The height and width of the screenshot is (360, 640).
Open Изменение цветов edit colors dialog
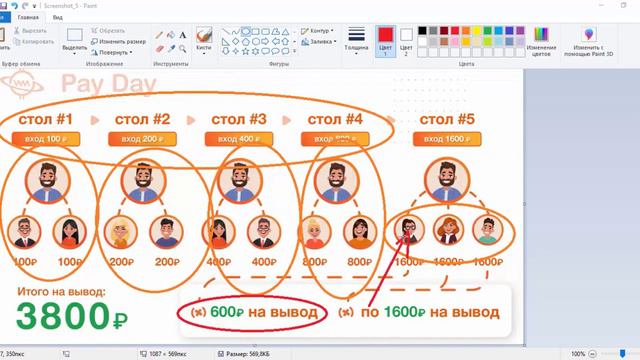coord(541,41)
